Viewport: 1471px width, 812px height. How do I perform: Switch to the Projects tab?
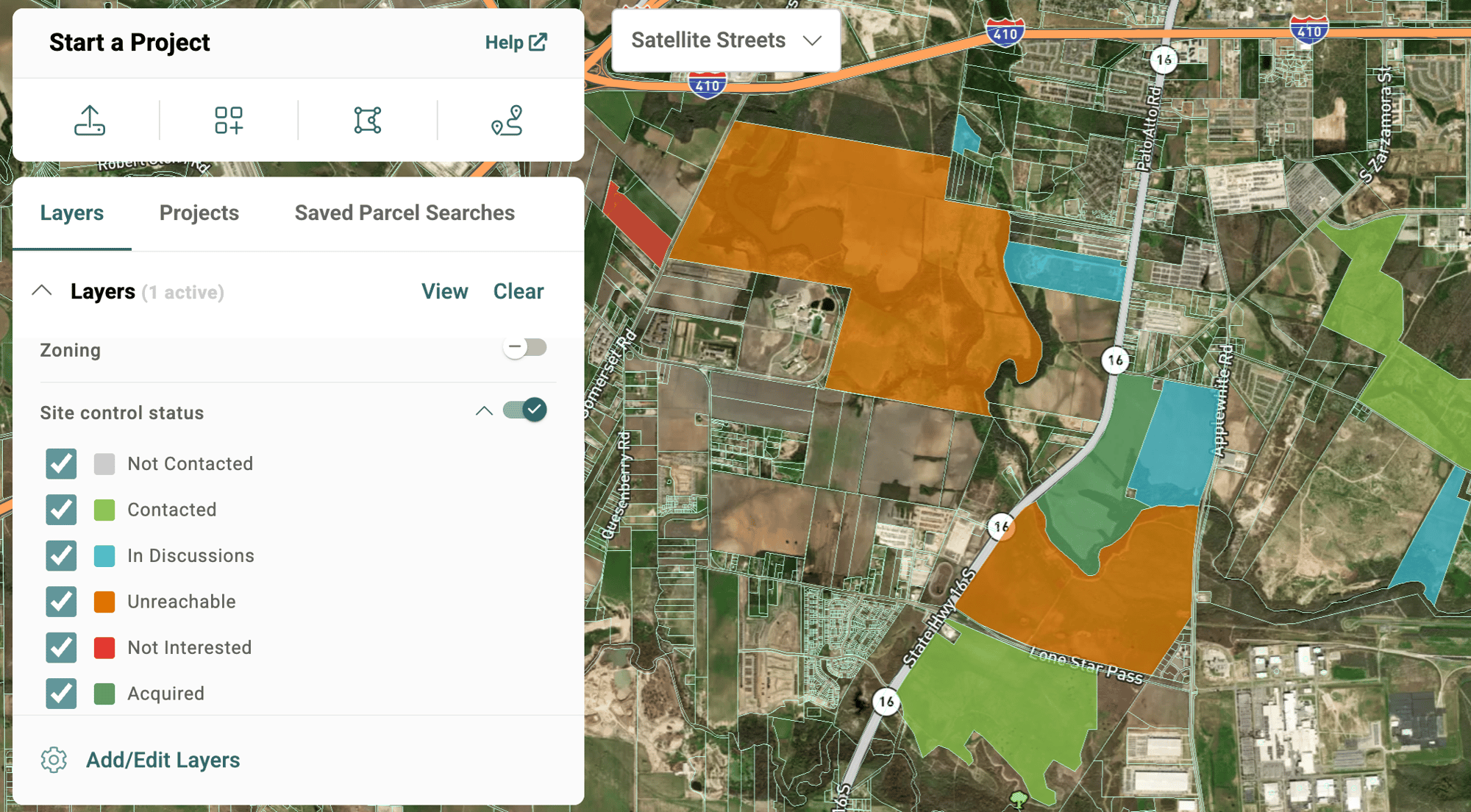[199, 213]
